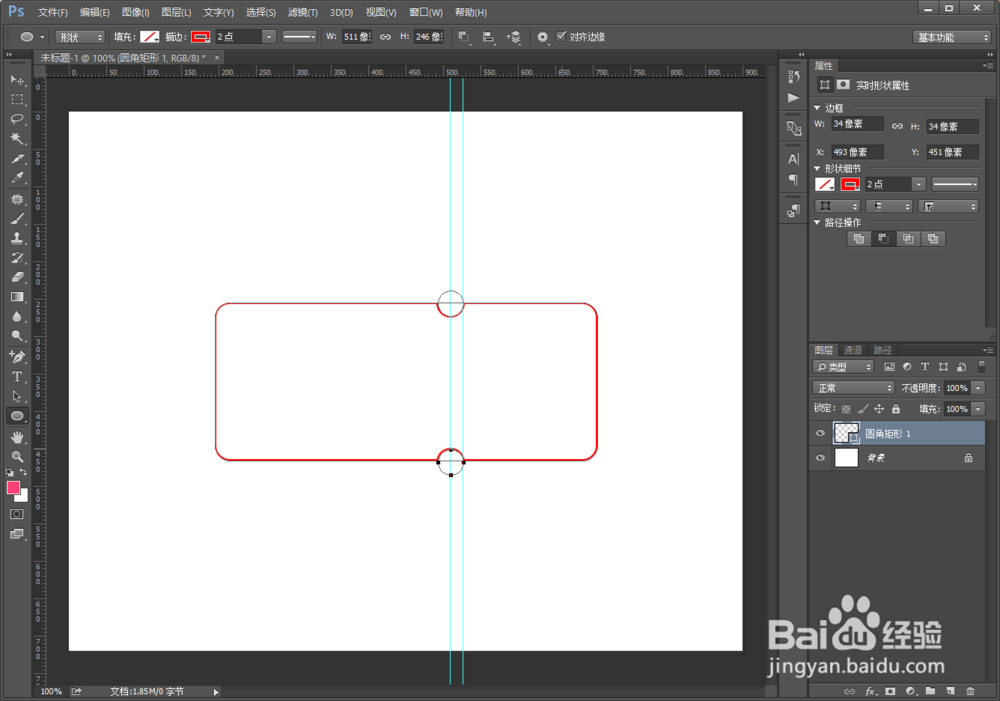
Task: Open the 滤镜(T) menu
Action: tap(302, 12)
